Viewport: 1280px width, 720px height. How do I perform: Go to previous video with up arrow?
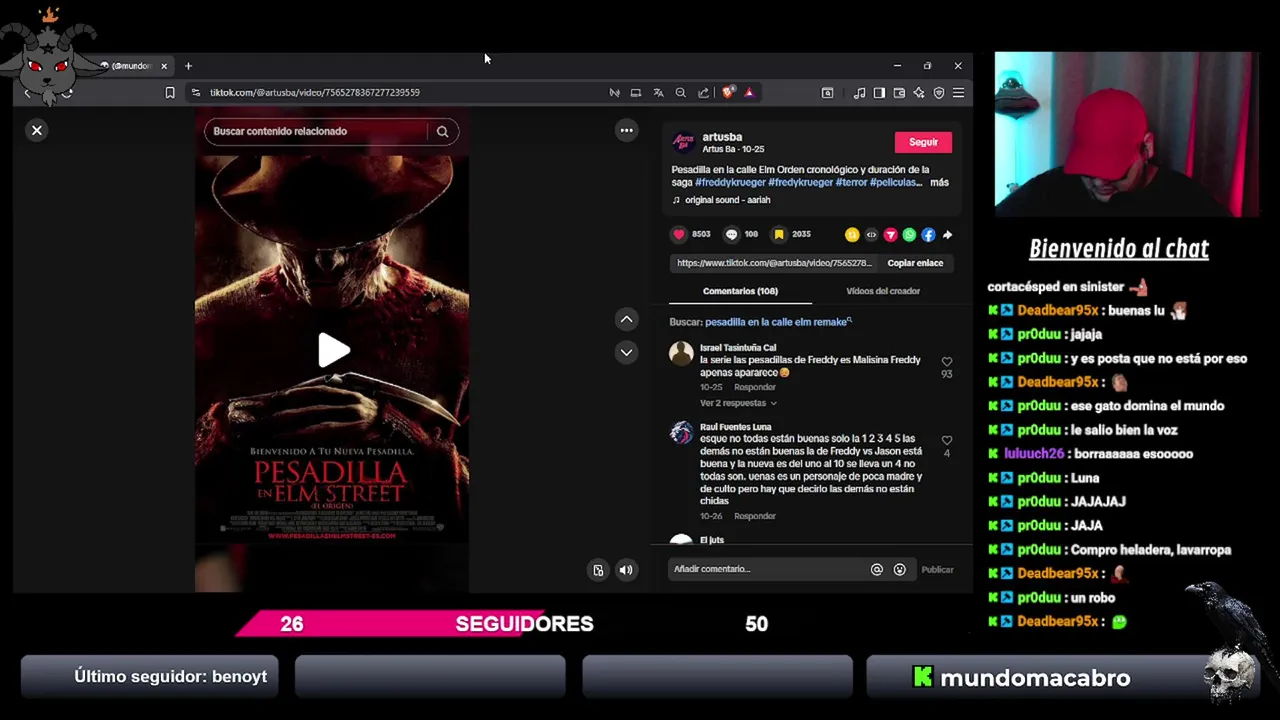(626, 319)
